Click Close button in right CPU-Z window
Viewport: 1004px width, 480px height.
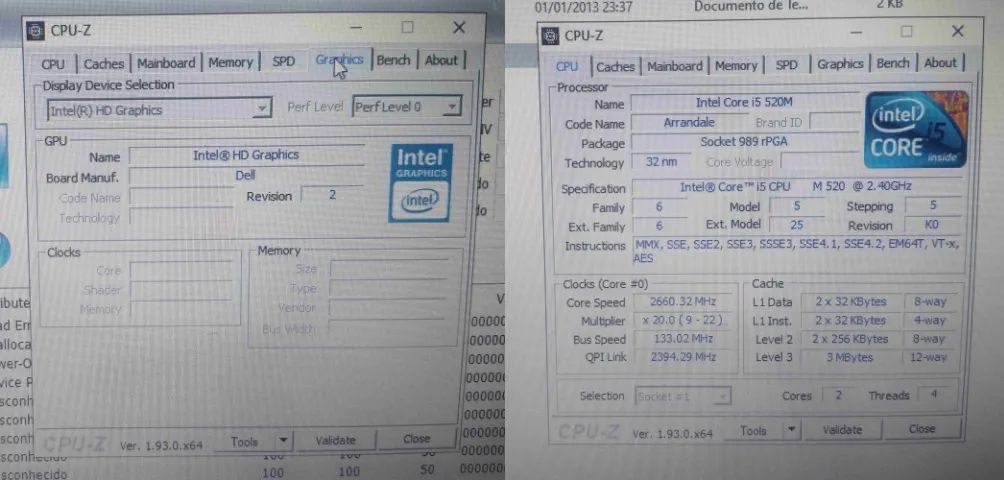click(921, 429)
